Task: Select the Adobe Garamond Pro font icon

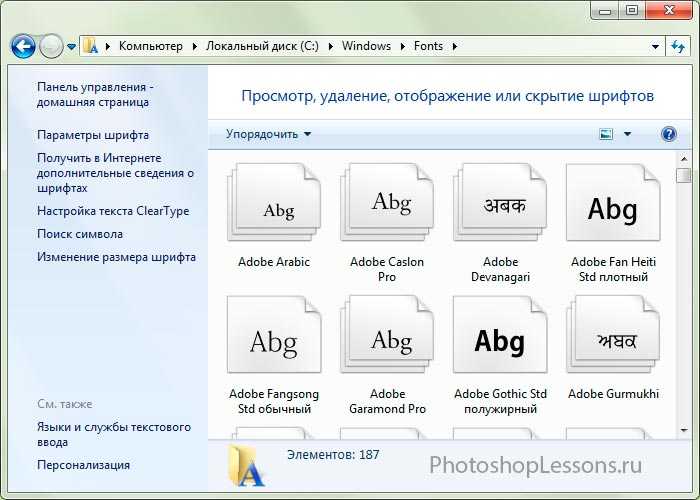Action: click(387, 334)
